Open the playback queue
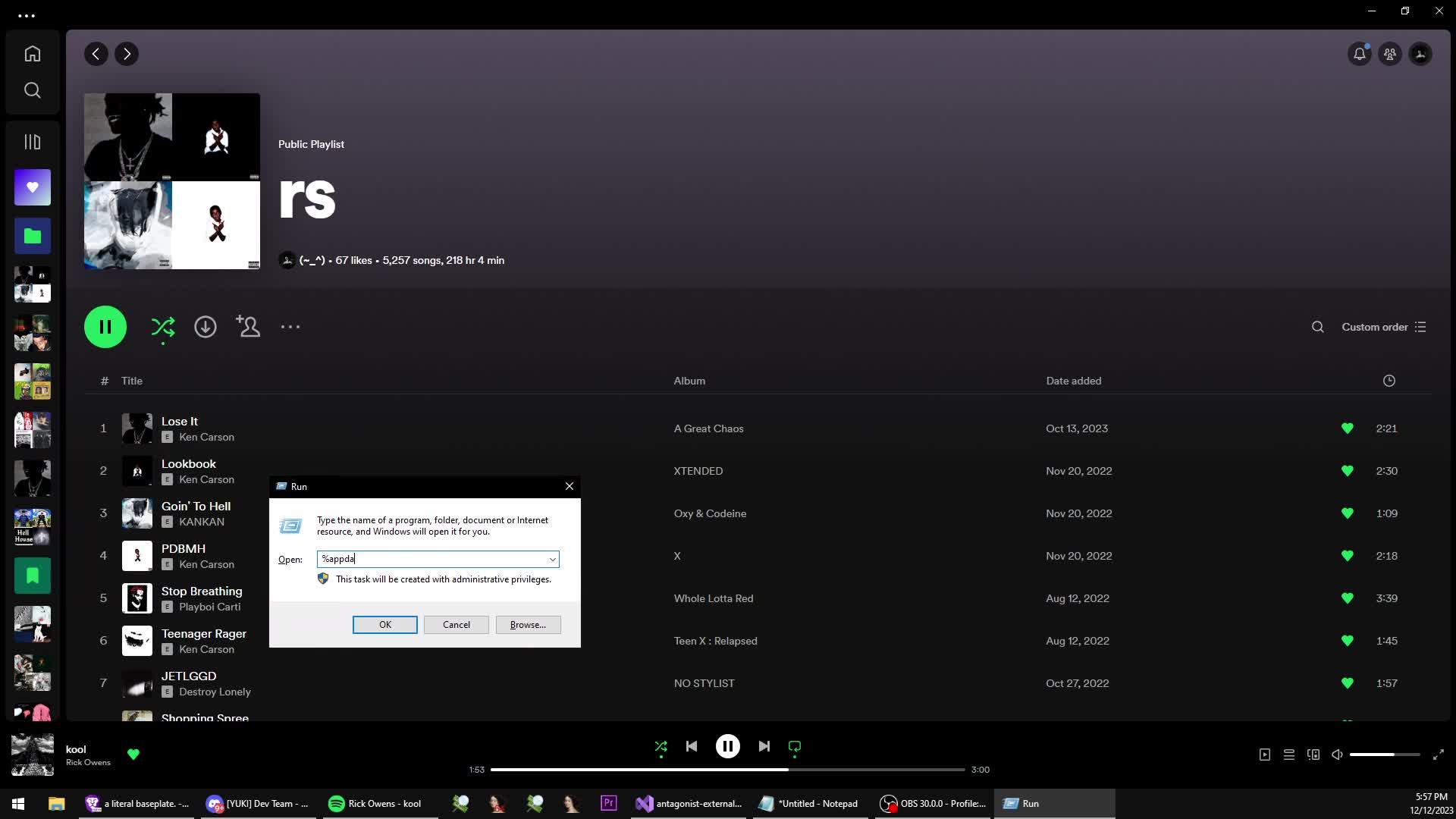 tap(1288, 755)
